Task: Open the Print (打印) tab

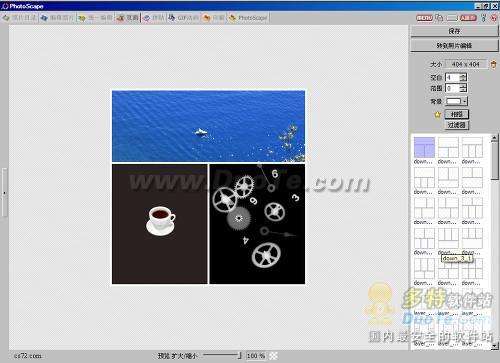Action: click(214, 18)
